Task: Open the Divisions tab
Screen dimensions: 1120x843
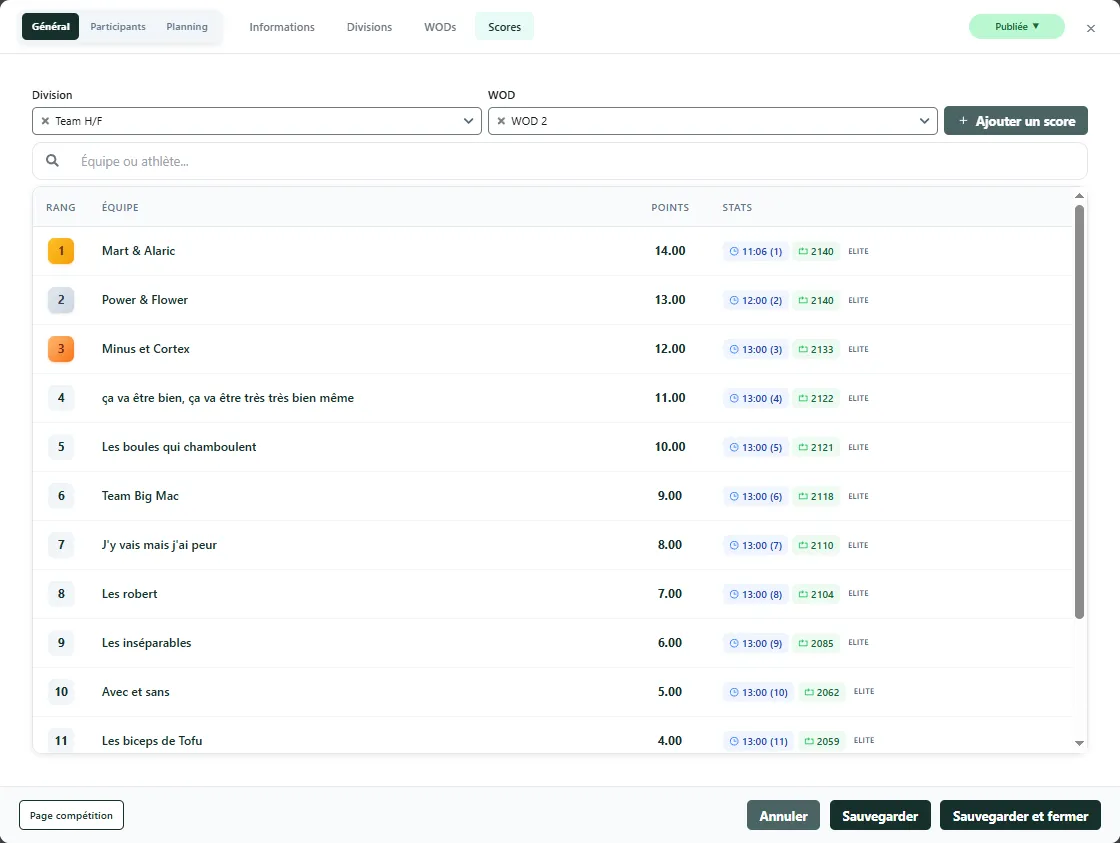Action: point(369,27)
